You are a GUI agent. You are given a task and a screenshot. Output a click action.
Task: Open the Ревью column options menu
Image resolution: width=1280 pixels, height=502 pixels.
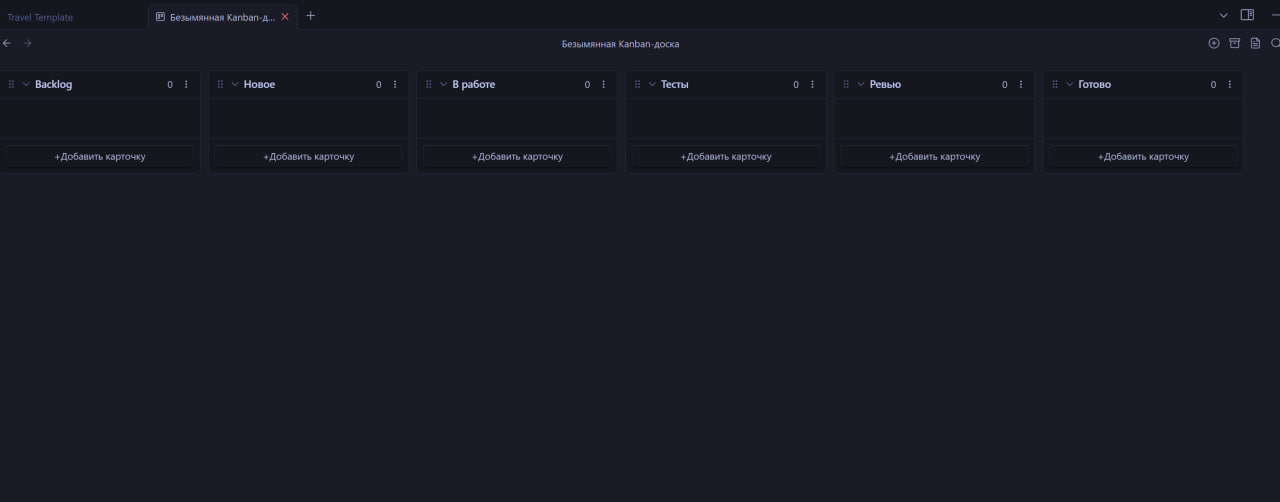[1021, 85]
